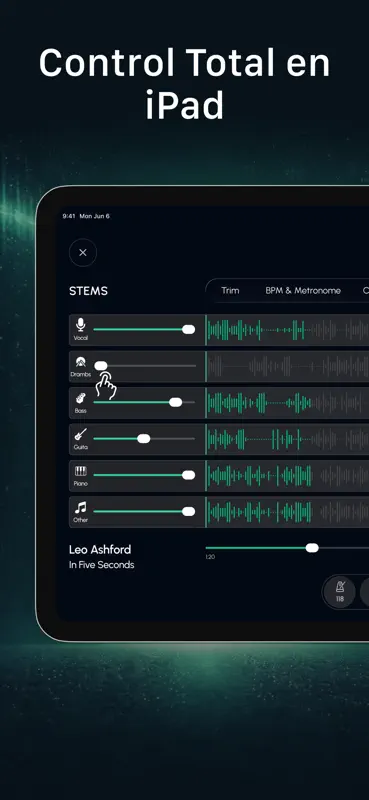Click the Guitar track waveform
The image size is (369, 800).
pyautogui.click(x=287, y=439)
